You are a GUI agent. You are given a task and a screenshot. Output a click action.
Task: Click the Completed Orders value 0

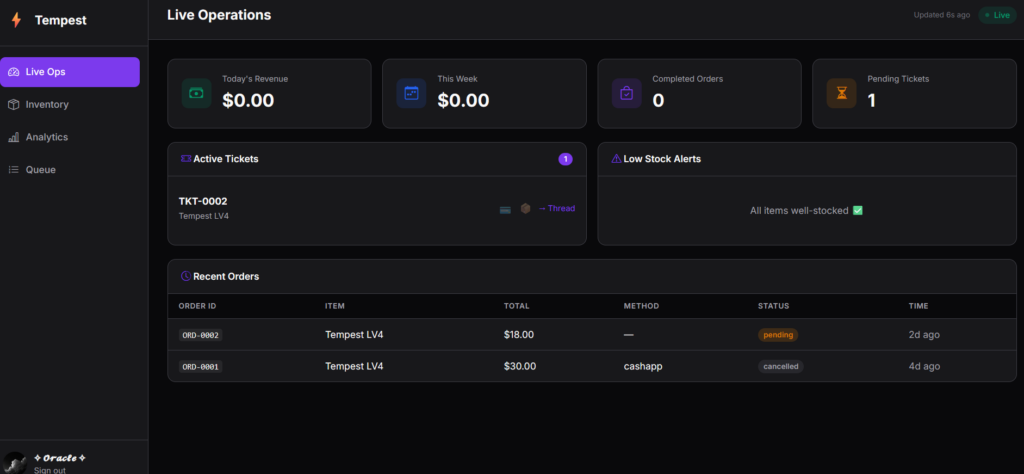coord(658,101)
